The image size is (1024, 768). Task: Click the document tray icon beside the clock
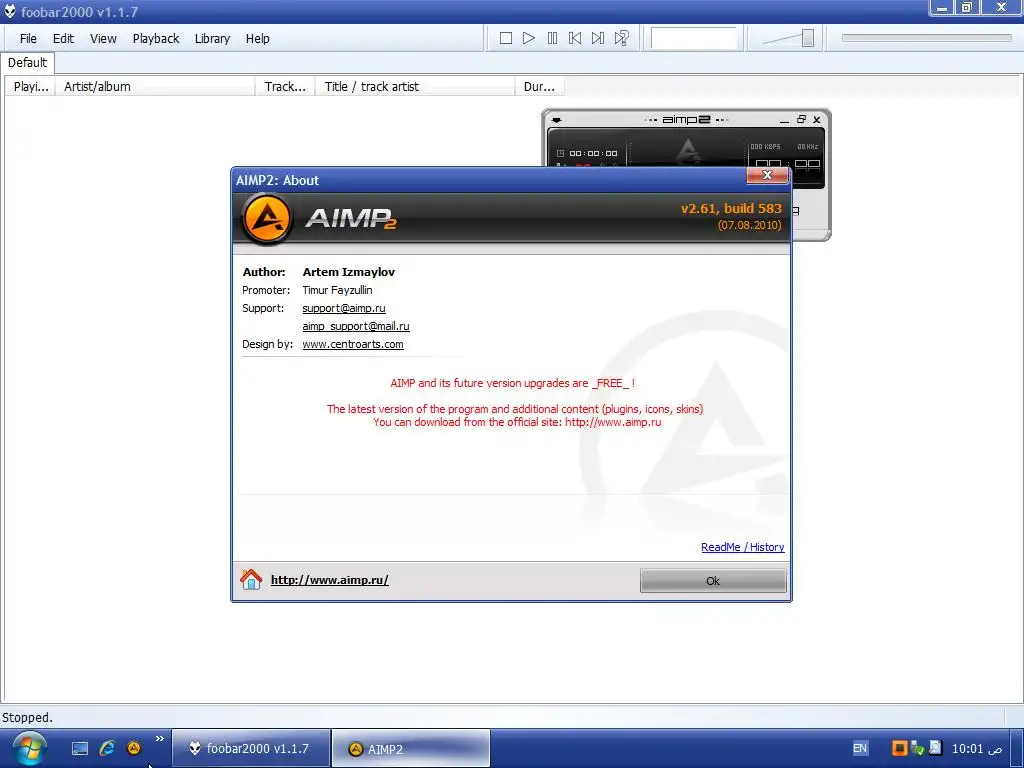(x=935, y=748)
